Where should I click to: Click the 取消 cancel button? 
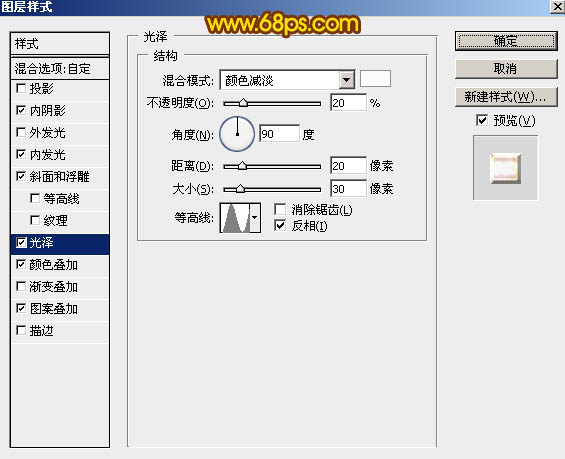pyautogui.click(x=506, y=68)
